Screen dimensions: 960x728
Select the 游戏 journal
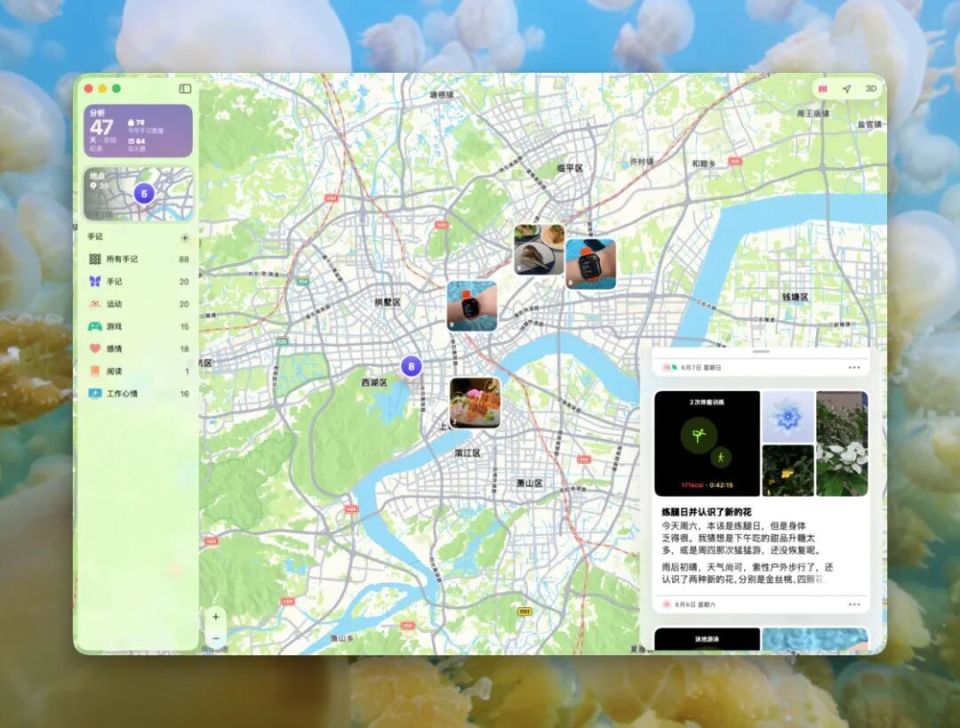pyautogui.click(x=138, y=326)
